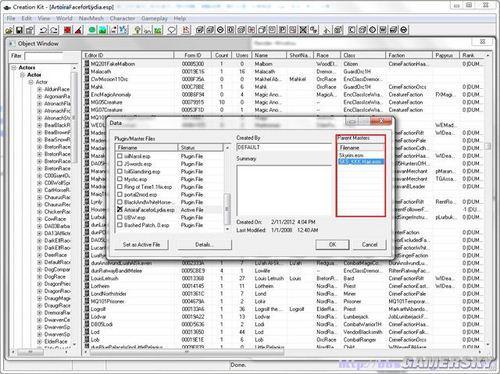Viewport: 500px width, 374px height.
Task: Cancel the Data dialog
Action: [369, 245]
